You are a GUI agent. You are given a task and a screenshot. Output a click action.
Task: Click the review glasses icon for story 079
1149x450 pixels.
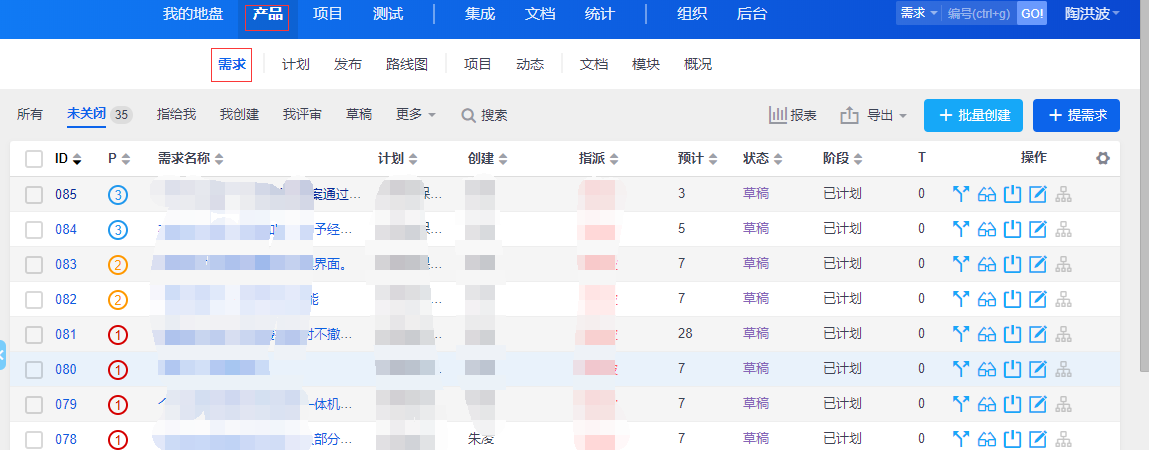(x=987, y=404)
